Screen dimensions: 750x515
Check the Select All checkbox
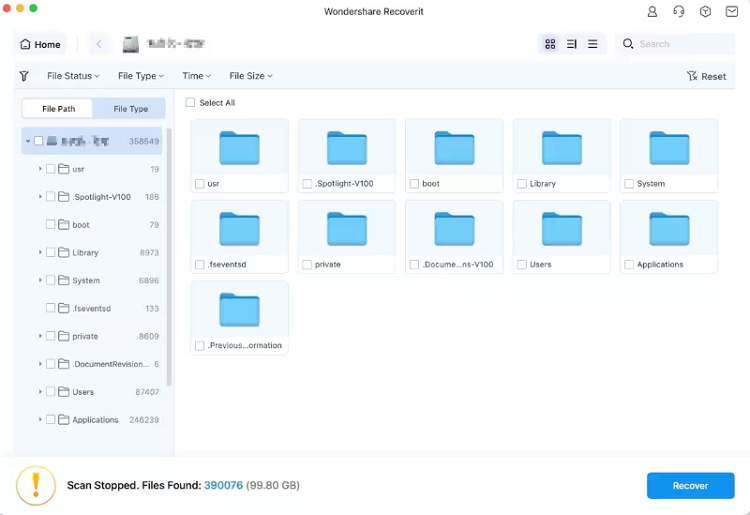tap(190, 102)
